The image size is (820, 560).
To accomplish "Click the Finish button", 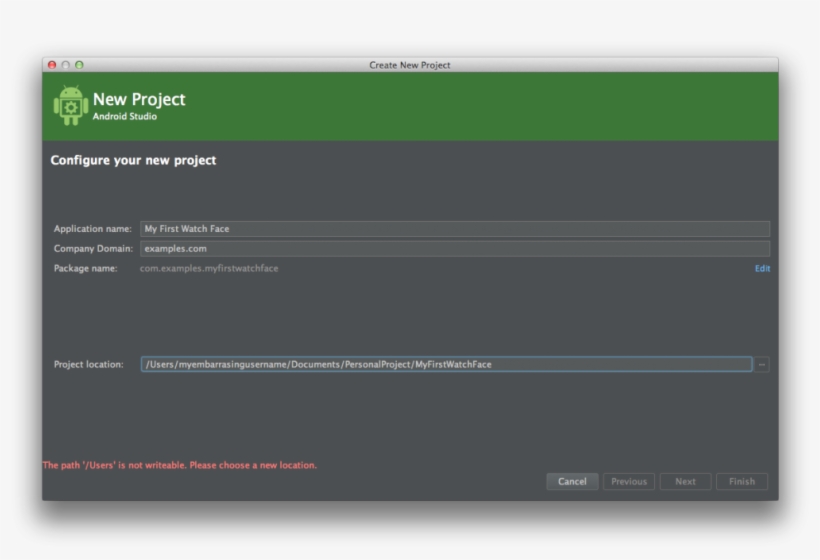I will click(742, 482).
